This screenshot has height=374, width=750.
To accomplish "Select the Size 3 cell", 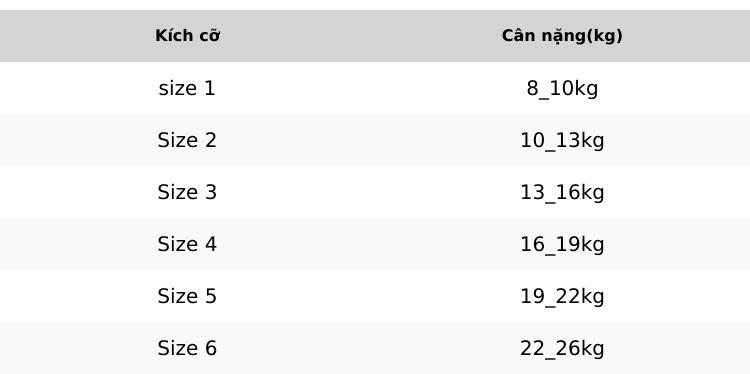I will (187, 192).
